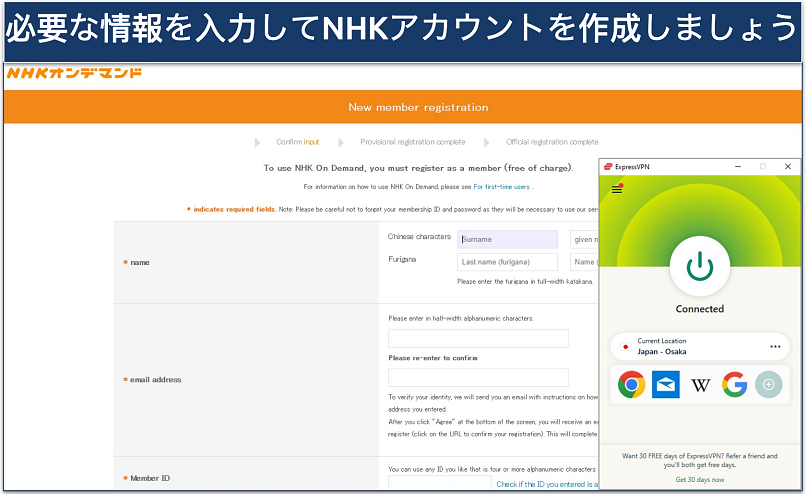
Task: Open the Mail shortcut in ExpressVPN
Action: (x=666, y=385)
